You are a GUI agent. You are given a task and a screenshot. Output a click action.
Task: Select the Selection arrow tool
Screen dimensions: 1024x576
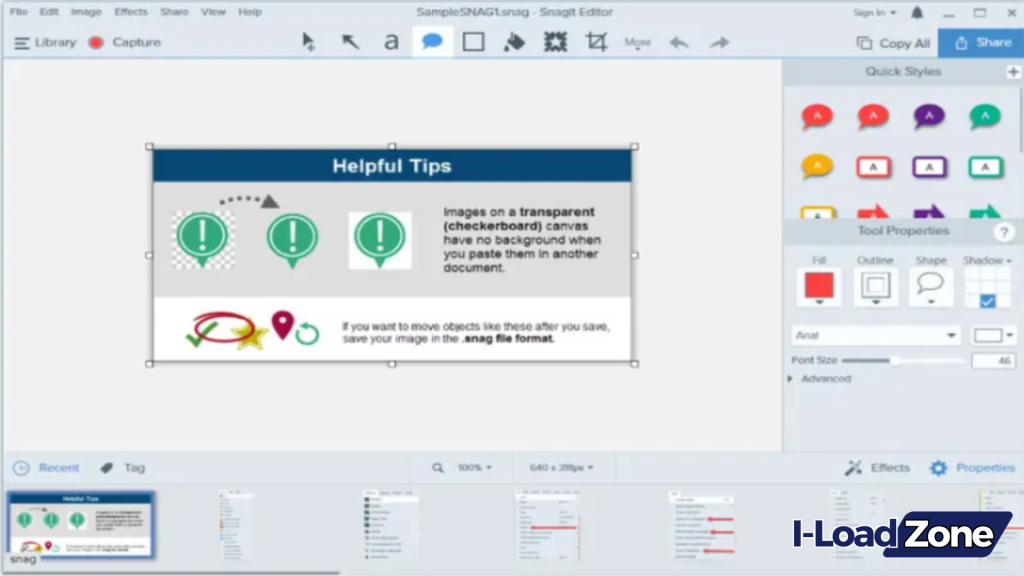click(x=308, y=42)
